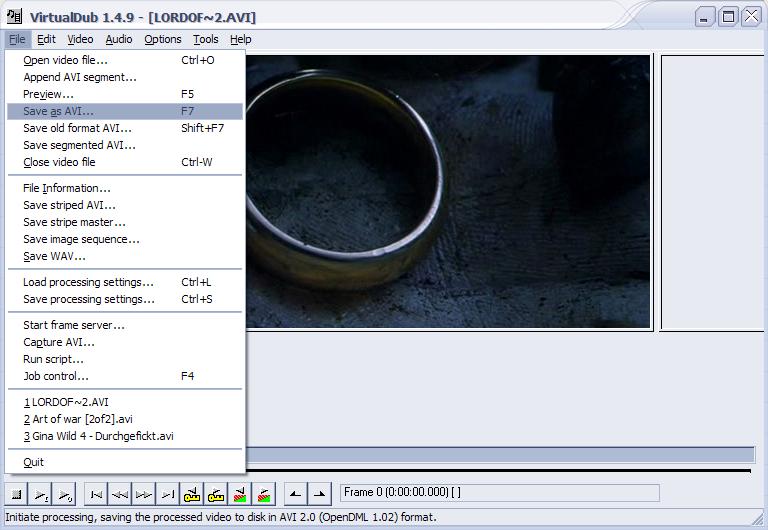Play the input video preview
Viewport: 768px width, 530px height.
tap(41, 495)
